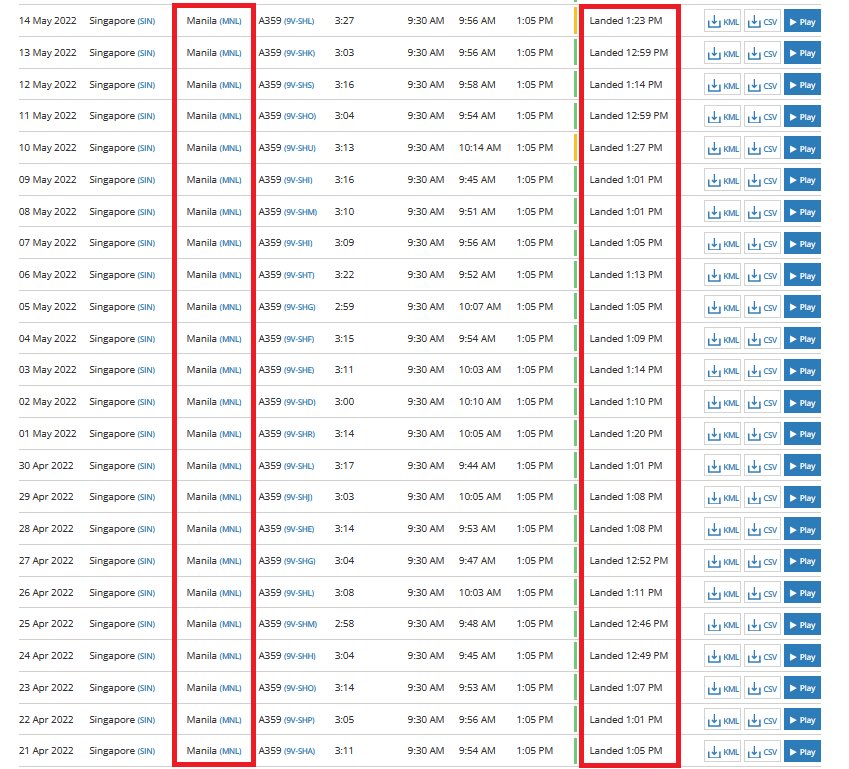The height and width of the screenshot is (769, 849).
Task: Select the '01 May 2022' date cell
Action: coord(48,433)
